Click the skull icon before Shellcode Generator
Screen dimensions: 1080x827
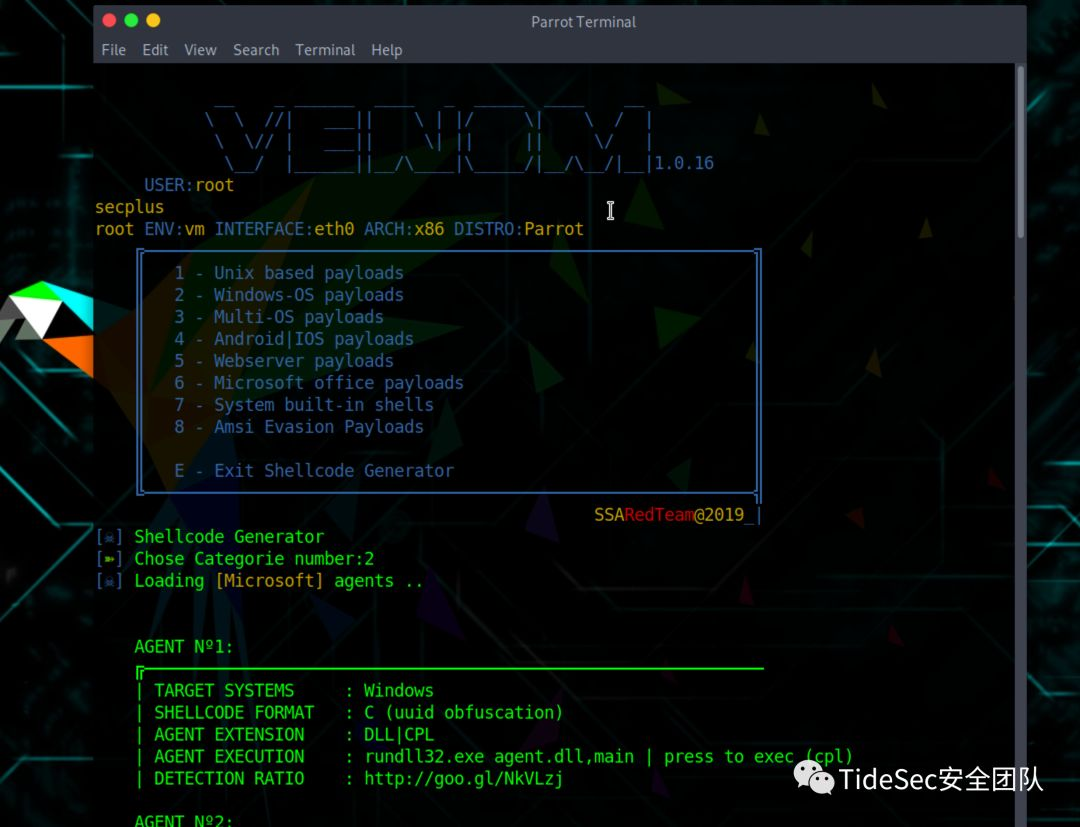click(110, 537)
